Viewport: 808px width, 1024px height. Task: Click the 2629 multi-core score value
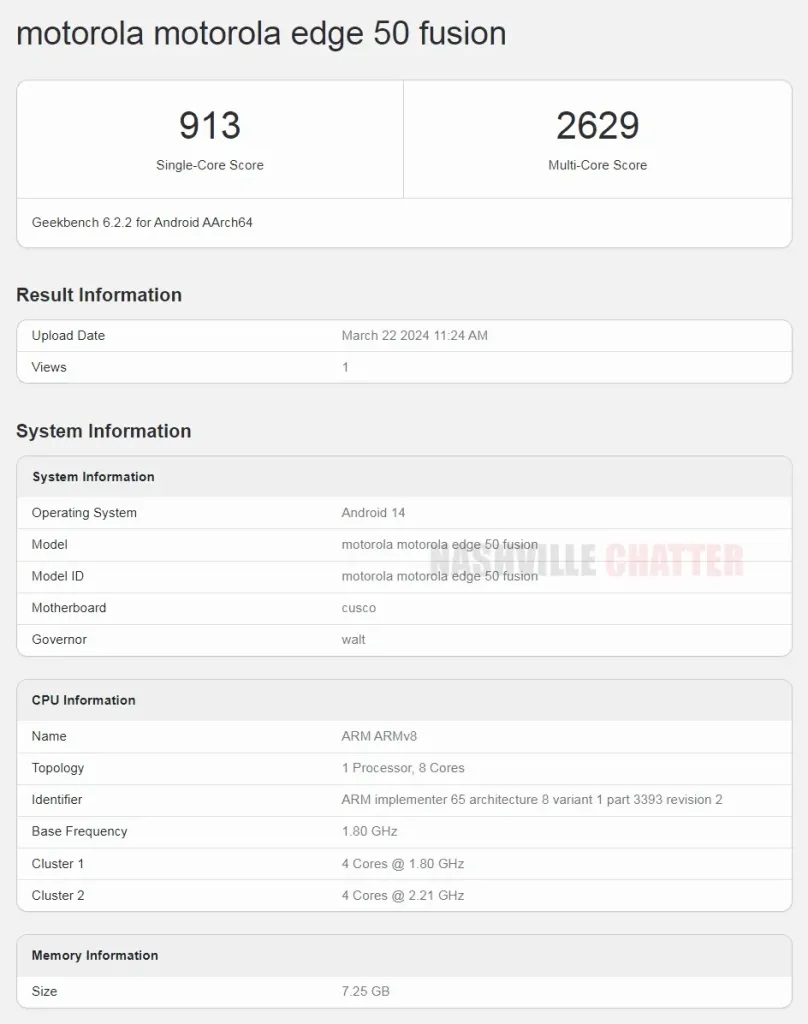click(x=597, y=125)
